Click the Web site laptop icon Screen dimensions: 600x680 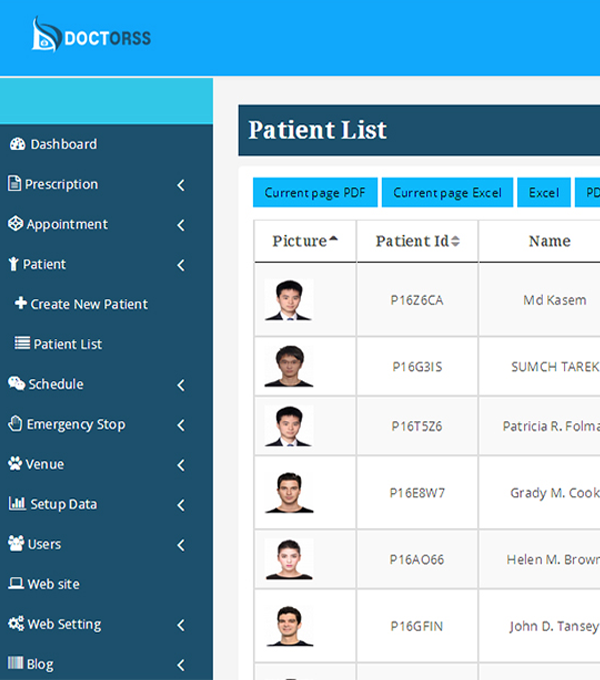pos(16,583)
